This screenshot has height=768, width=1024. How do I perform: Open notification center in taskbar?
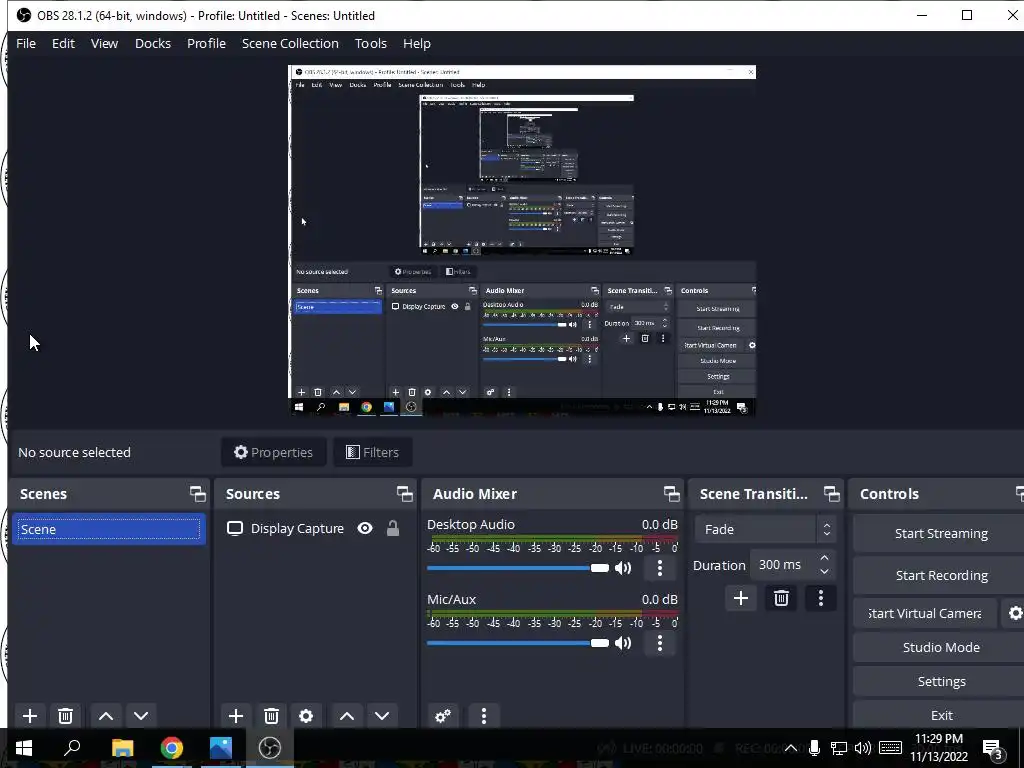coord(993,748)
